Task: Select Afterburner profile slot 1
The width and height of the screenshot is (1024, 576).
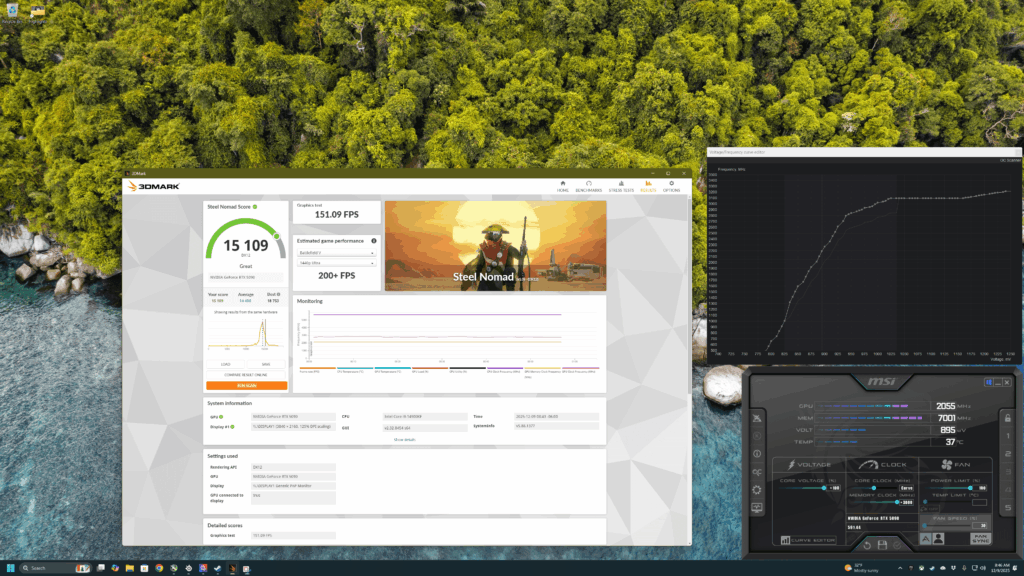Action: pos(1008,436)
